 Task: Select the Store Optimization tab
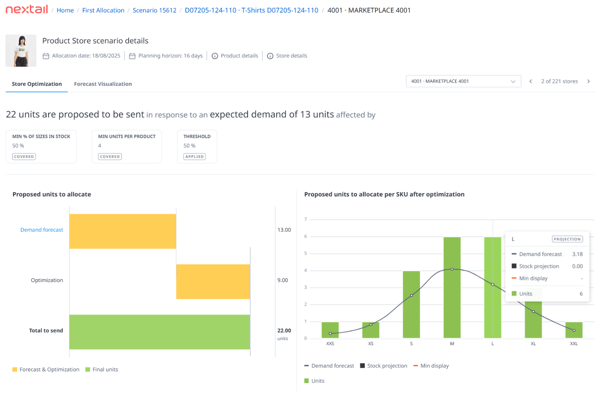37,84
